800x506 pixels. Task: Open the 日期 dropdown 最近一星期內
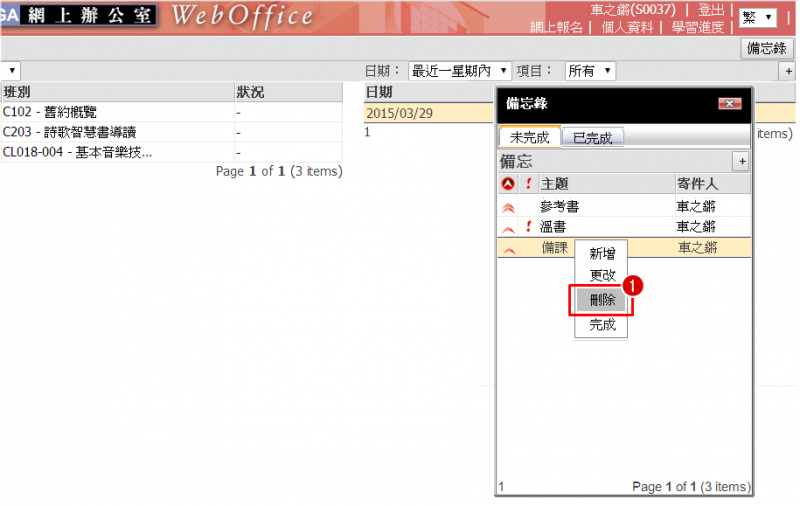point(460,71)
